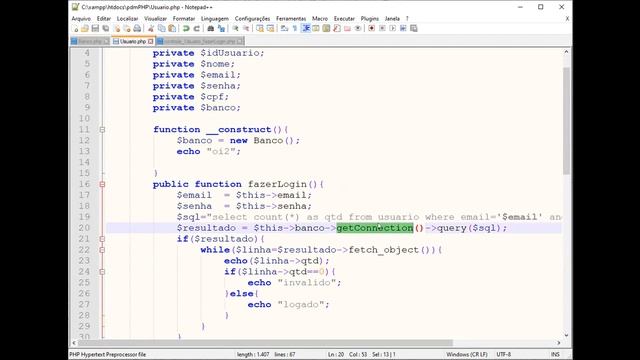
Task: Copy selection using the toolbar copy icon
Action: pyautogui.click(x=162, y=28)
